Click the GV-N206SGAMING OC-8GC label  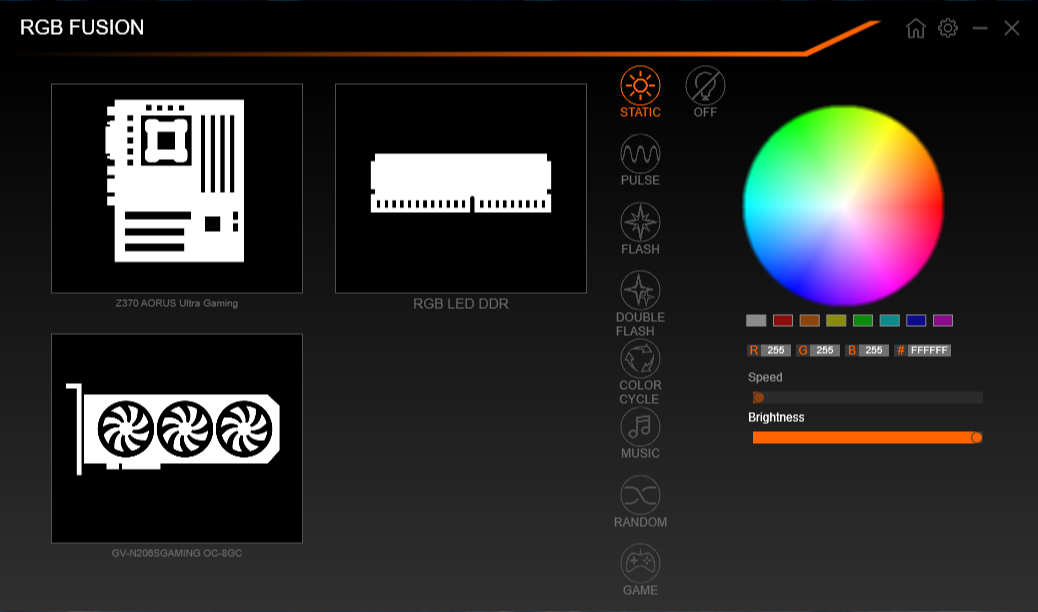[177, 553]
